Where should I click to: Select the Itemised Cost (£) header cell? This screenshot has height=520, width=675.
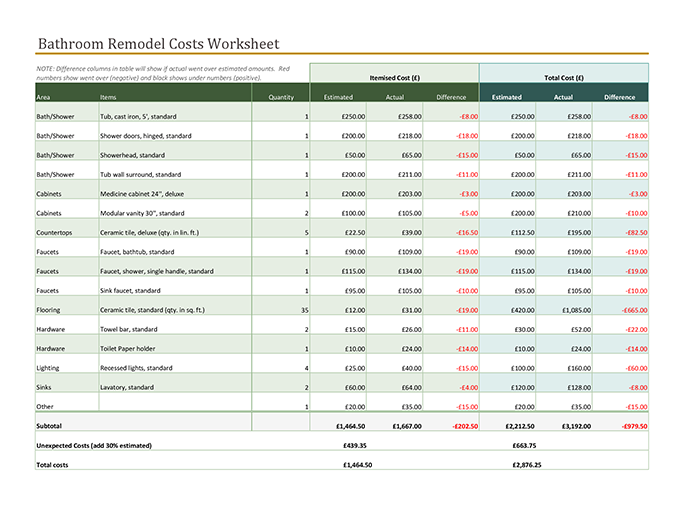[394, 77]
